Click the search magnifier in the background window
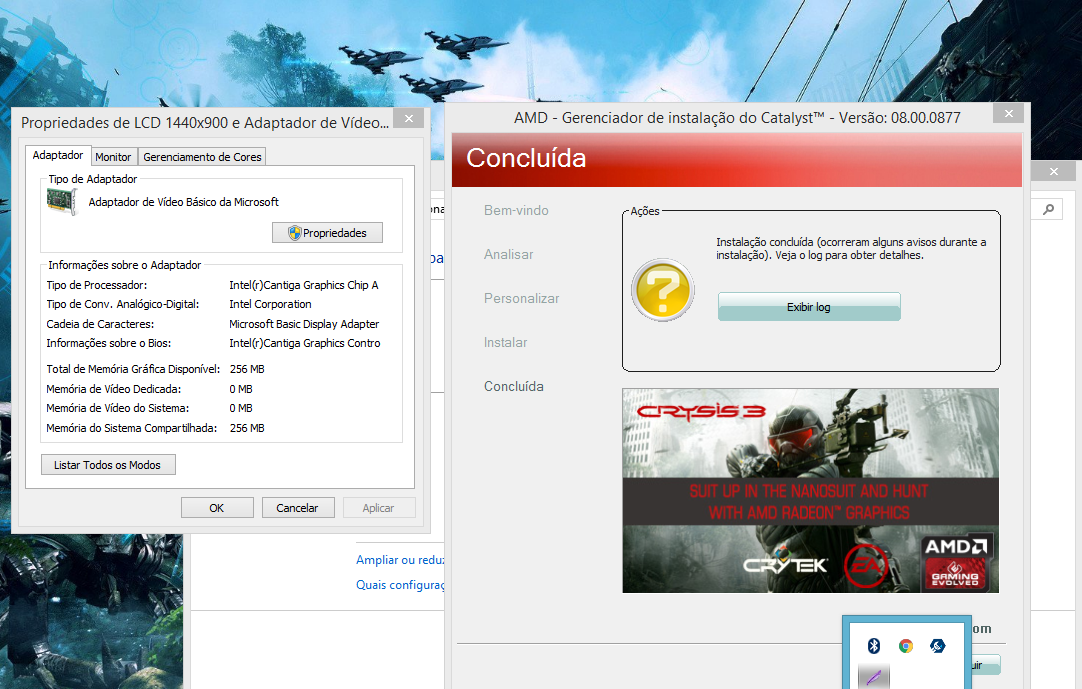This screenshot has height=689, width=1082. point(1048,208)
